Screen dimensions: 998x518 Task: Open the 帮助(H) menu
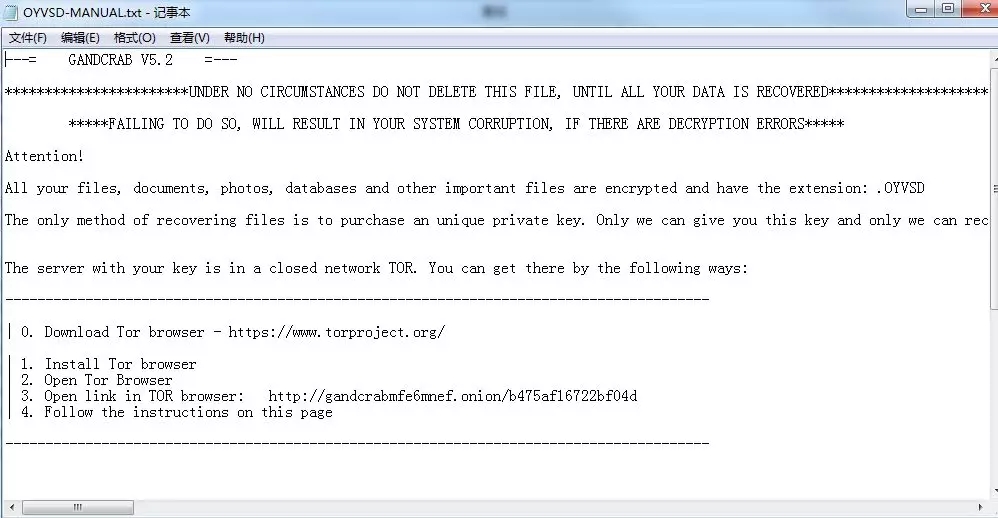(244, 38)
